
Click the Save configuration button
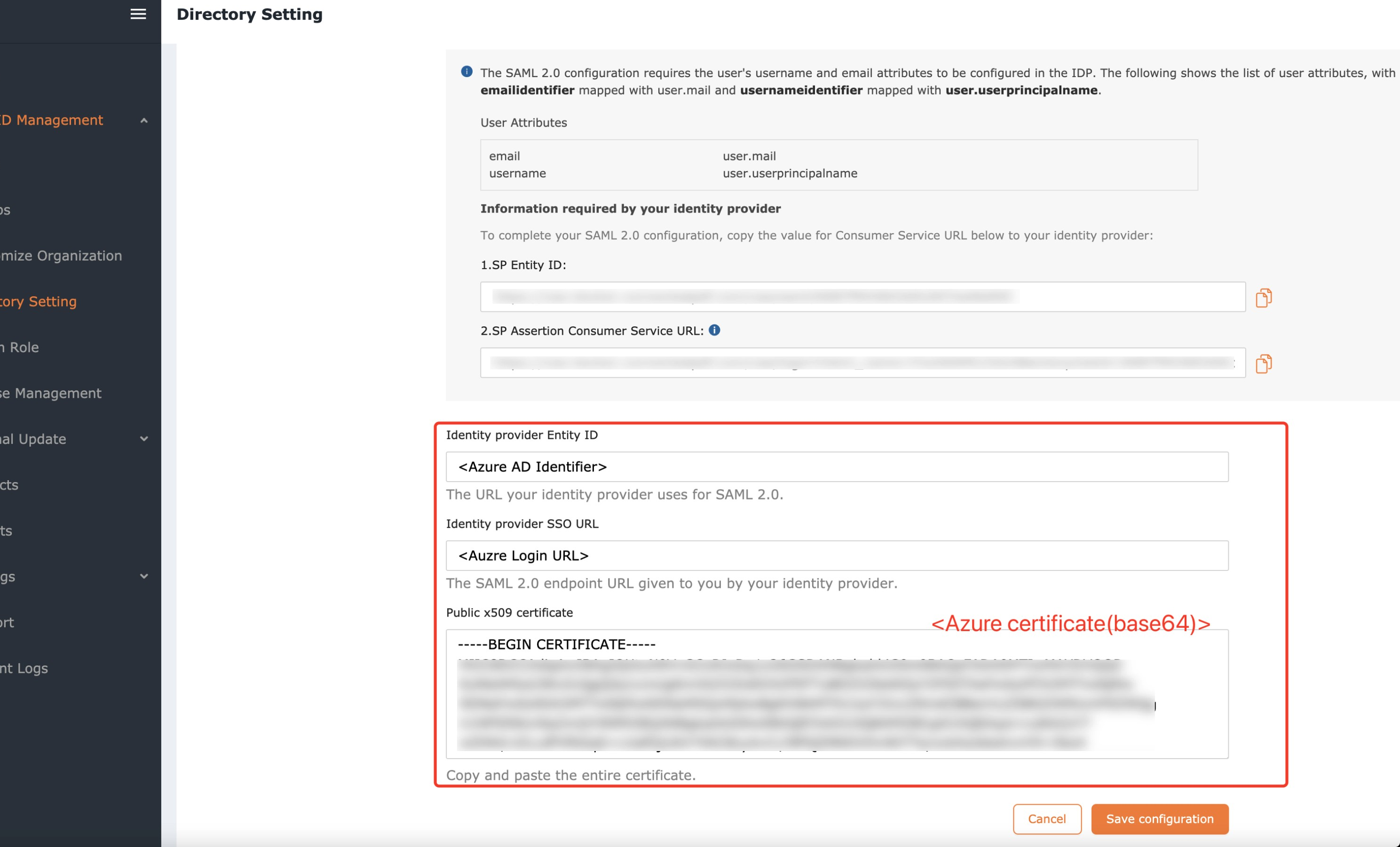tap(1160, 819)
